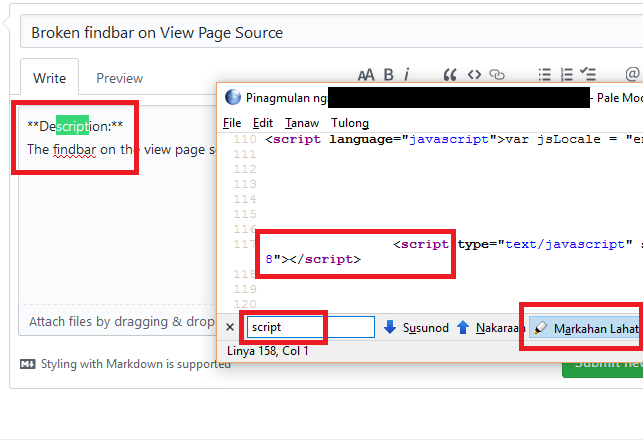
Task: Toggle italic text formatting icon
Action: (x=406, y=74)
